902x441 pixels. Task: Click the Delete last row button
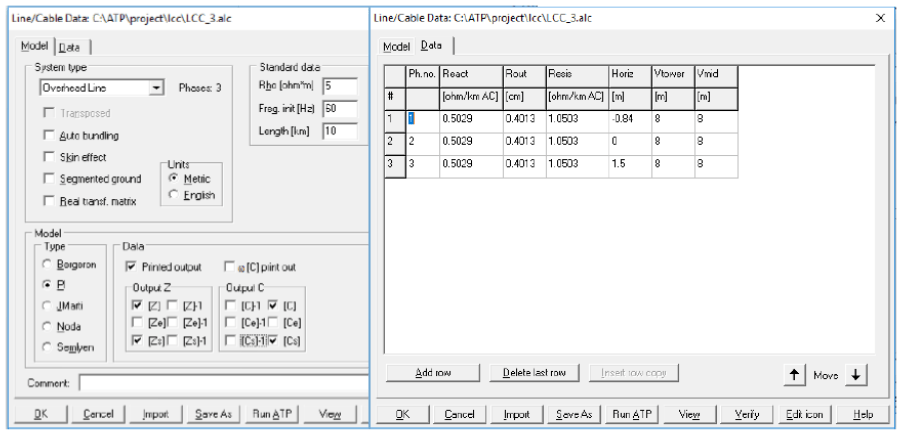534,373
